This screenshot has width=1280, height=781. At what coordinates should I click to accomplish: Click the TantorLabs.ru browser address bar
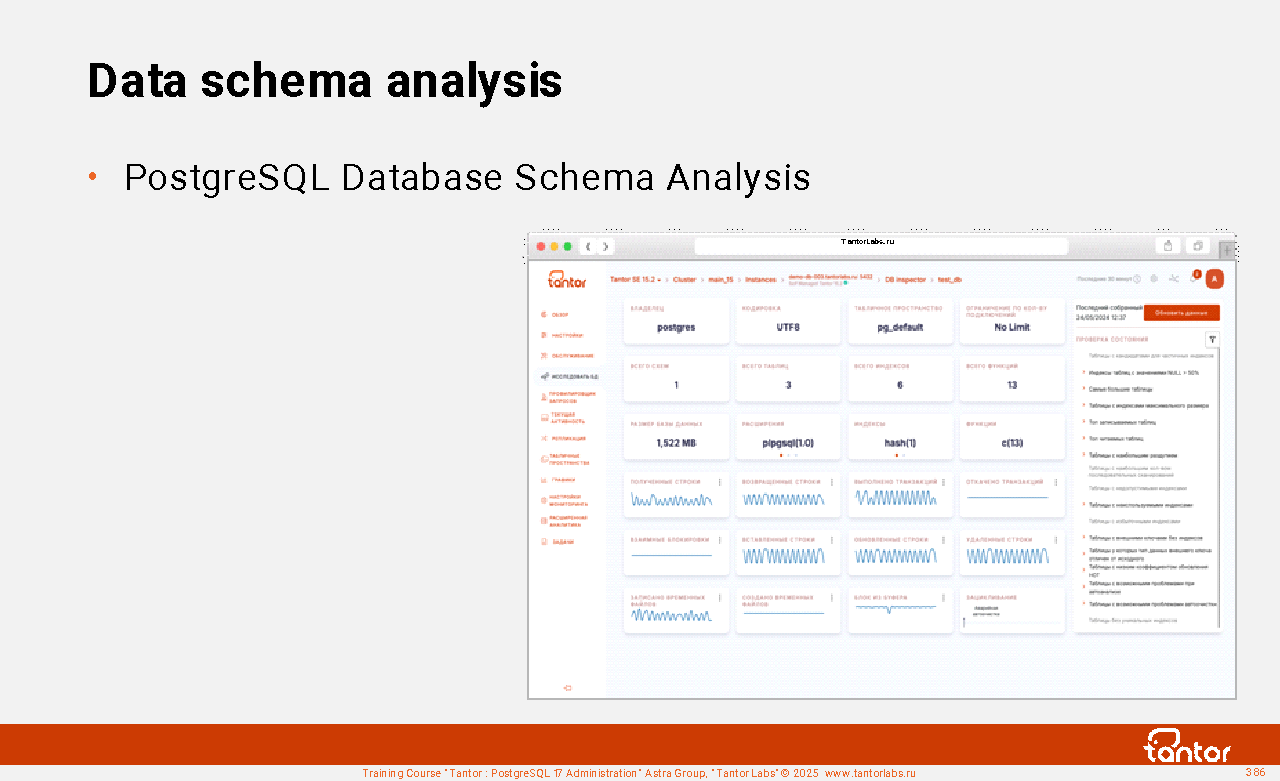click(880, 246)
